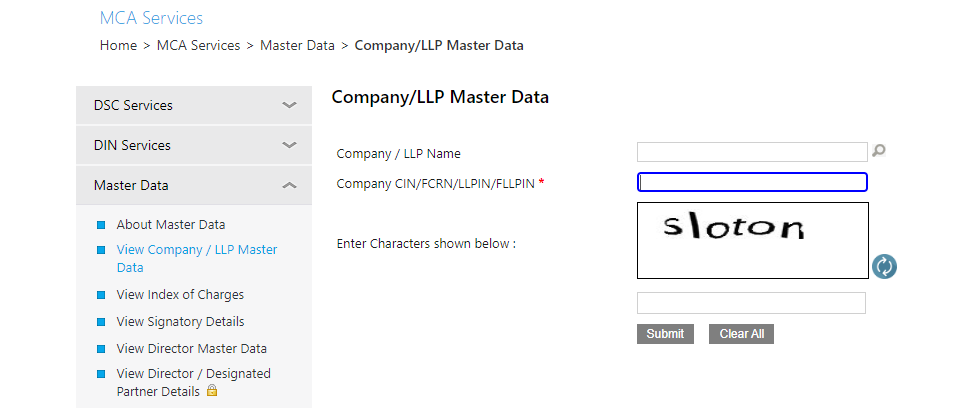
Task: Click the lock icon near Partner Details
Action: tap(212, 391)
